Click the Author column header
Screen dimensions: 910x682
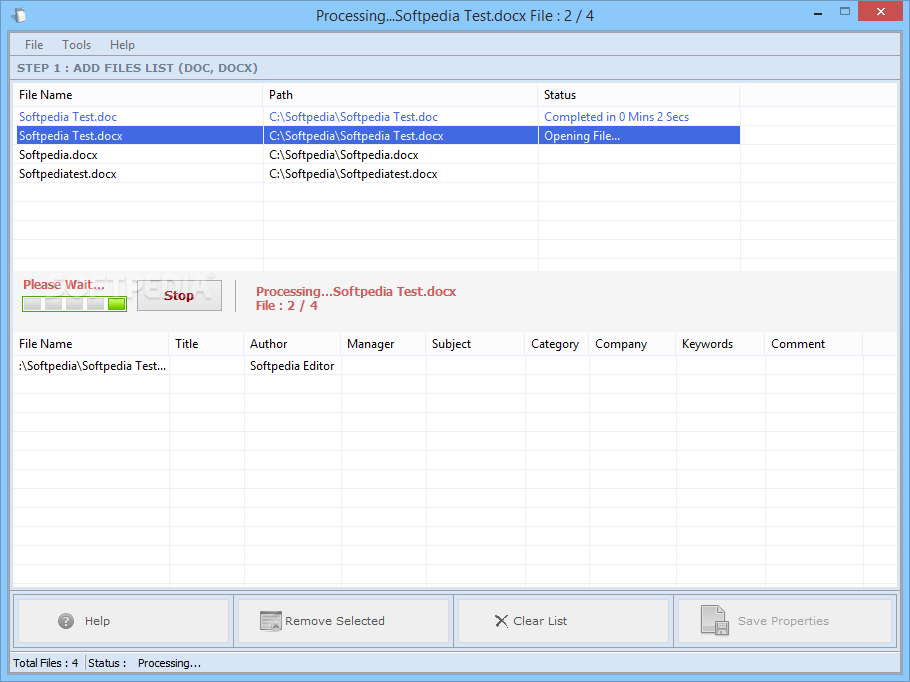click(x=292, y=344)
